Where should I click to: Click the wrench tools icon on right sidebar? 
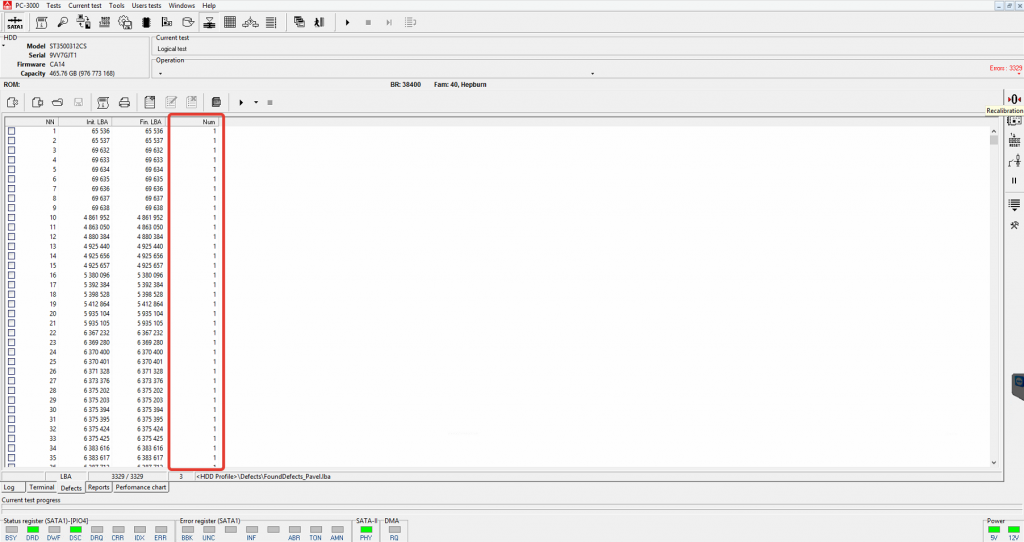(1013, 225)
